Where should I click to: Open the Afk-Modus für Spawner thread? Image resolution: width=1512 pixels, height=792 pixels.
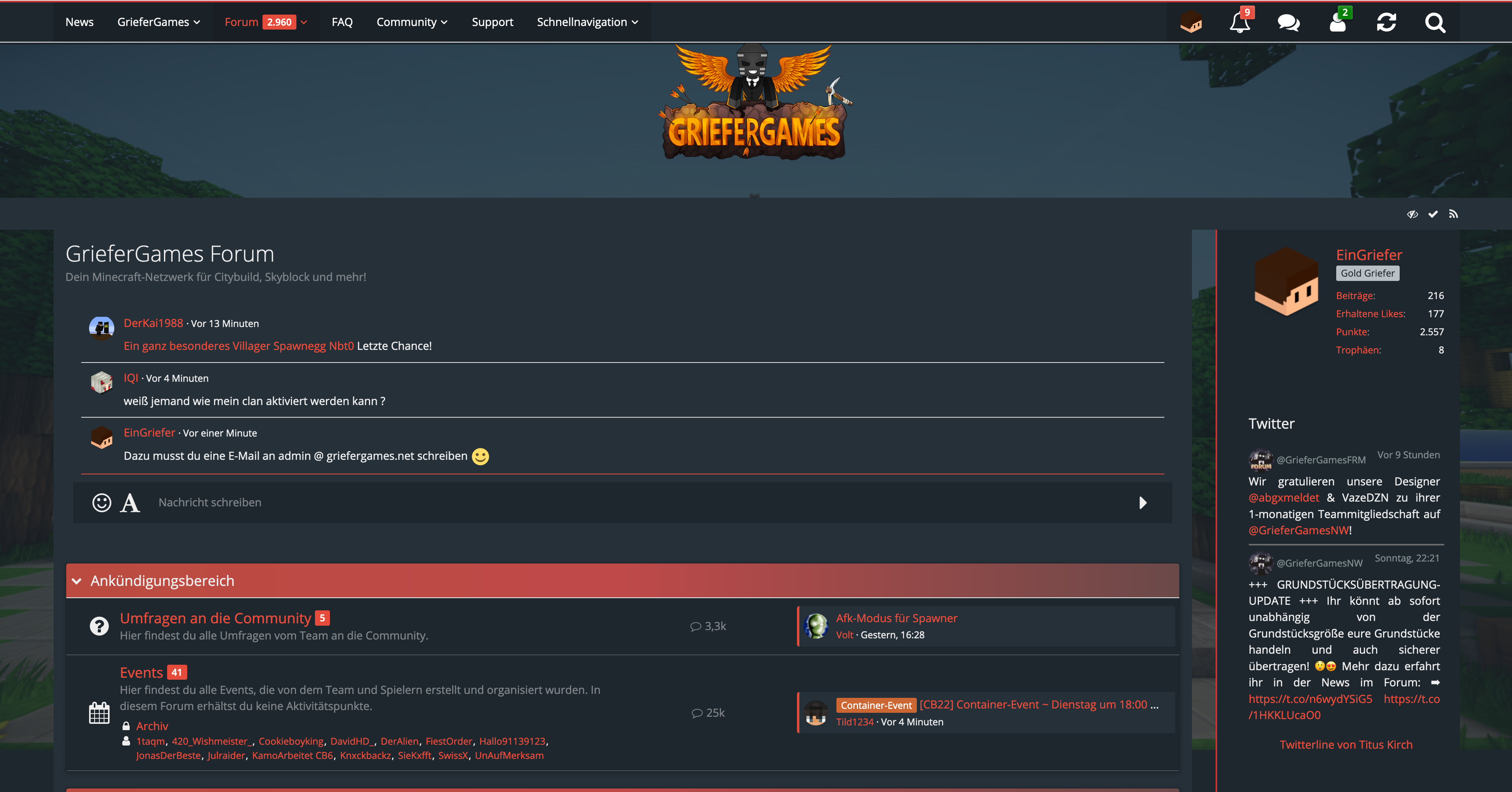(896, 618)
